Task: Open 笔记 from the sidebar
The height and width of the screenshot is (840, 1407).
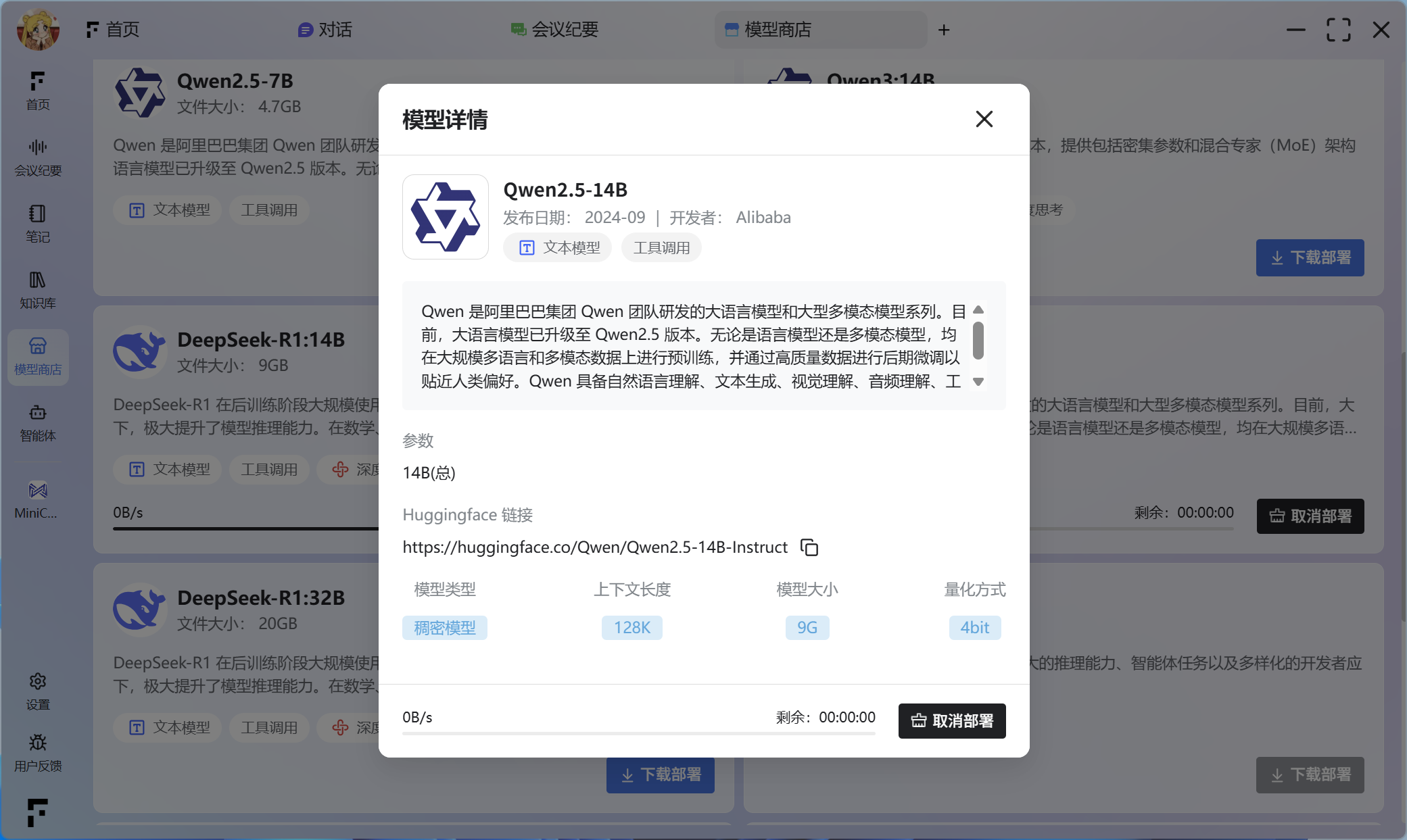Action: click(x=38, y=224)
